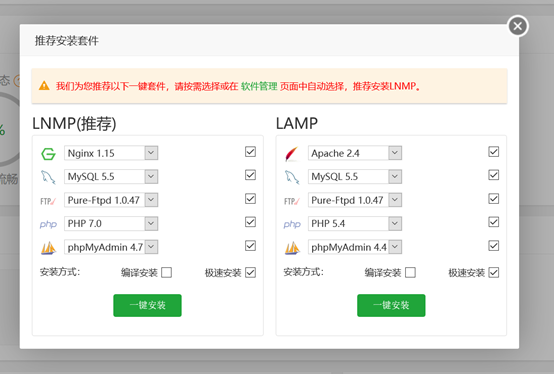Click 一键安装 button under LAMP
The width and height of the screenshot is (554, 374).
point(391,305)
